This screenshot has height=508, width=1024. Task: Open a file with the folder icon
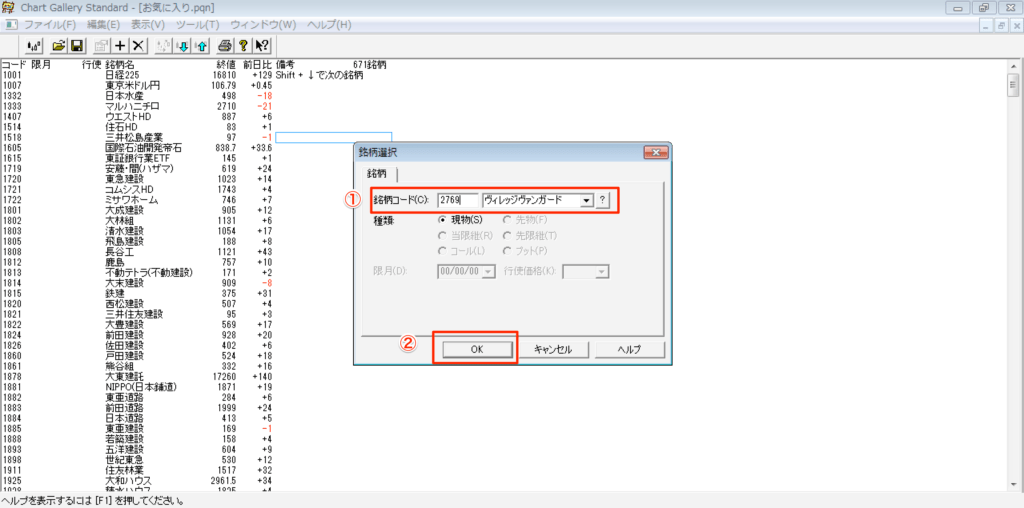pyautogui.click(x=59, y=46)
